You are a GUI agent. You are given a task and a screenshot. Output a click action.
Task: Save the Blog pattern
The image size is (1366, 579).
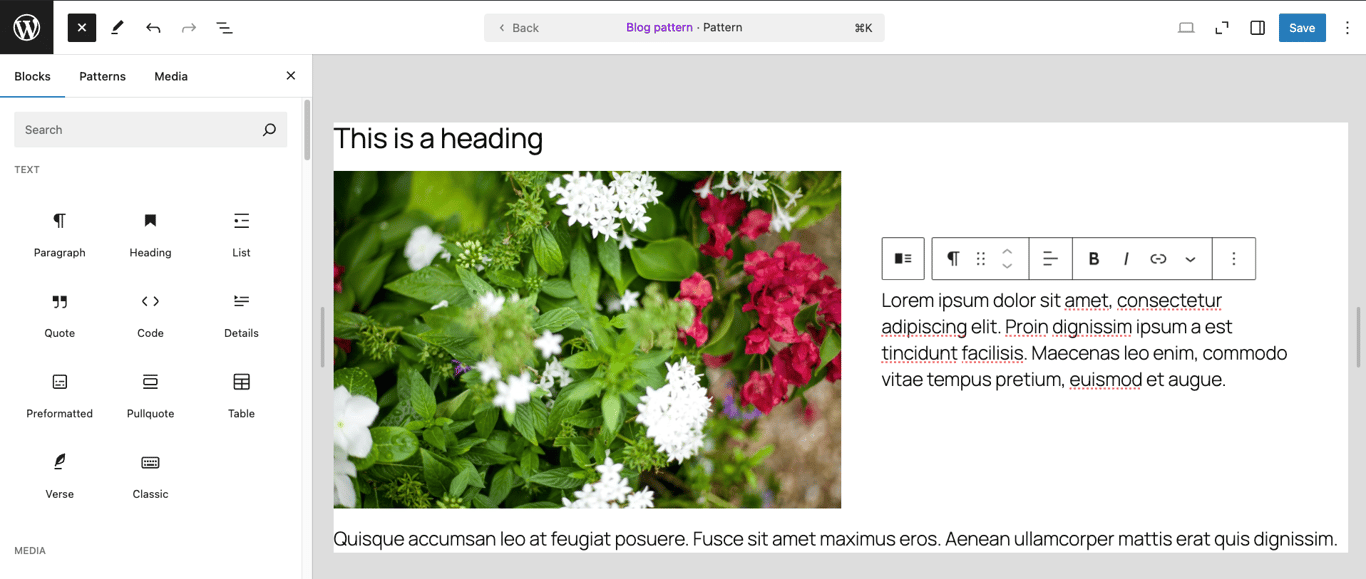[x=1302, y=27]
